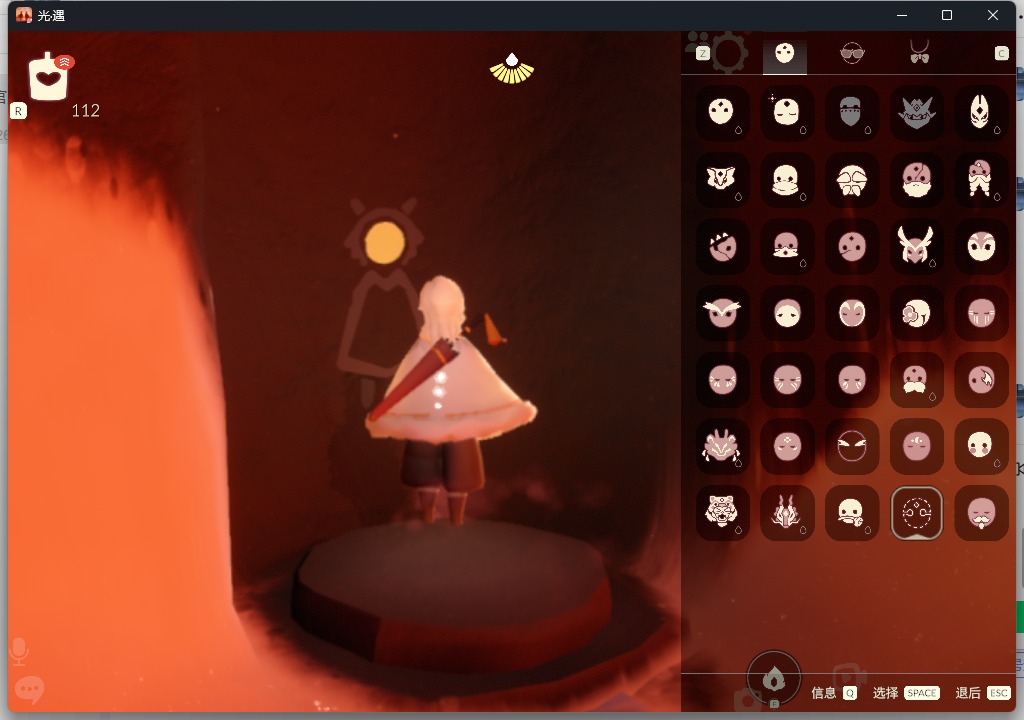Screen dimensions: 1024x720
Task: Click the candle count 112
Action: [x=86, y=111]
